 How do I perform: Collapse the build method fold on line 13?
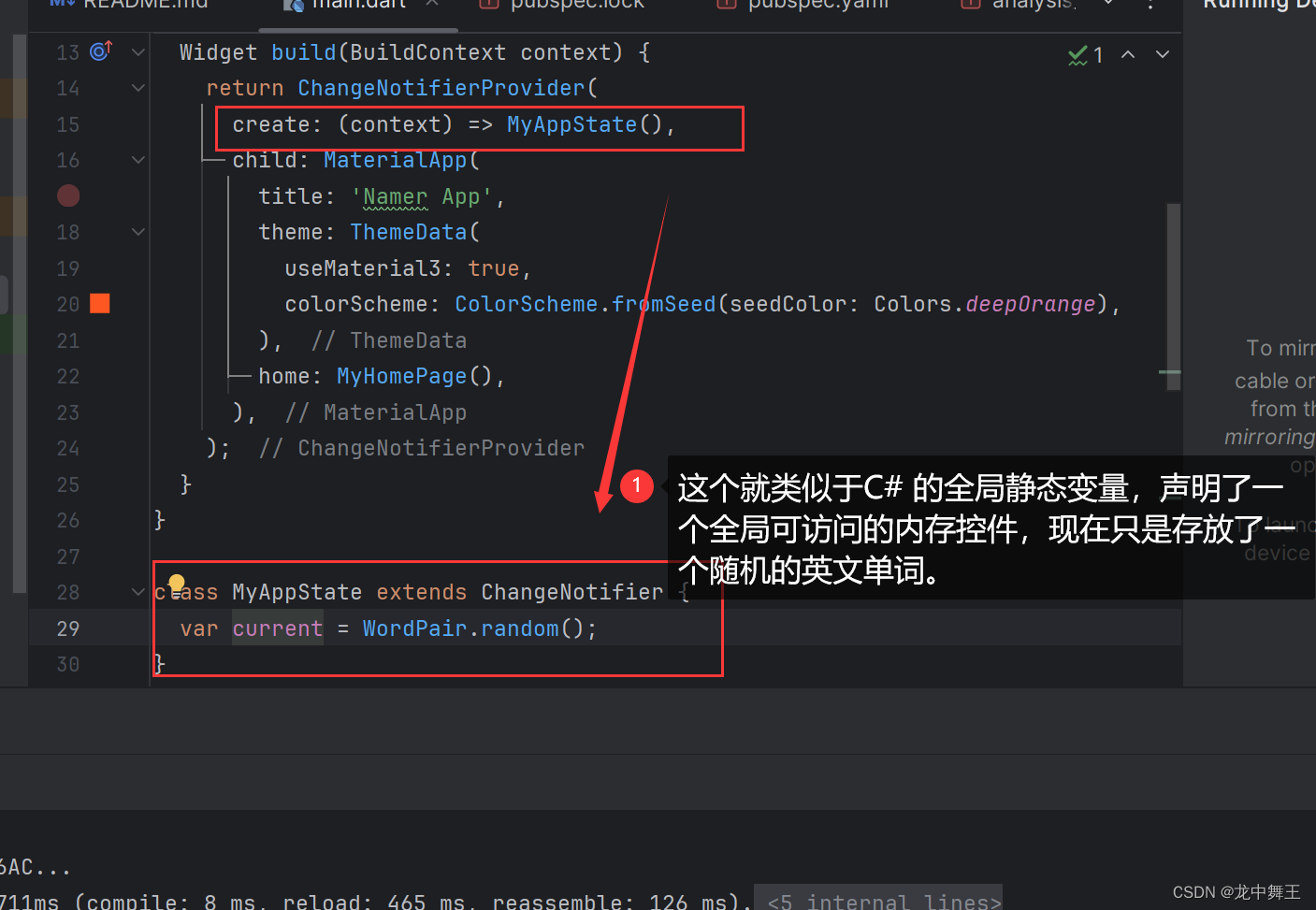(138, 52)
